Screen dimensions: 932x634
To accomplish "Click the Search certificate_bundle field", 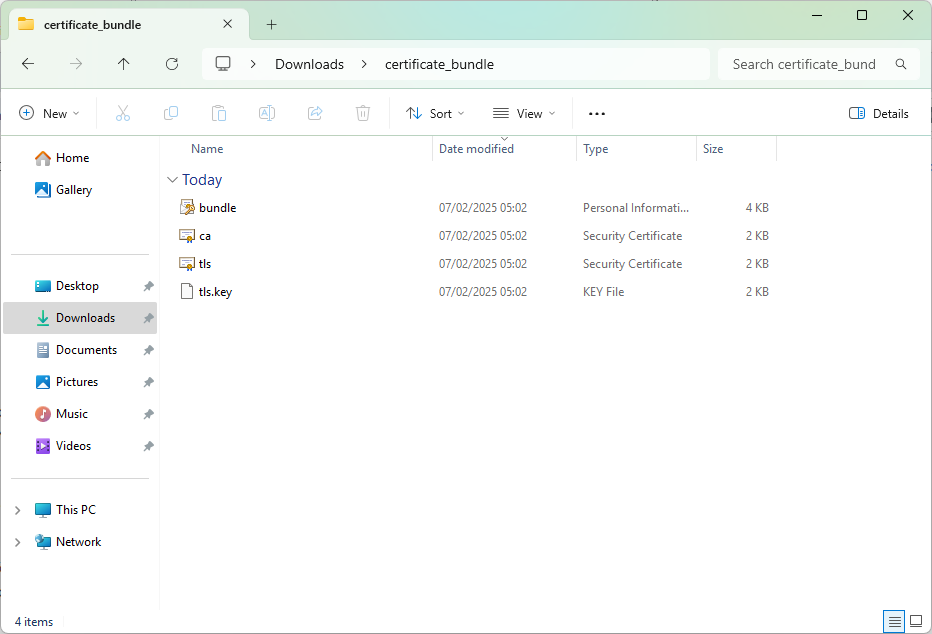I will 805,64.
